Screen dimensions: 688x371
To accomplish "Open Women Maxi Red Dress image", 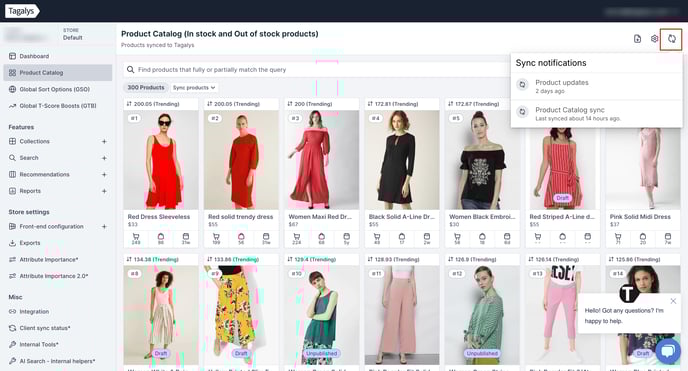I will (321, 160).
